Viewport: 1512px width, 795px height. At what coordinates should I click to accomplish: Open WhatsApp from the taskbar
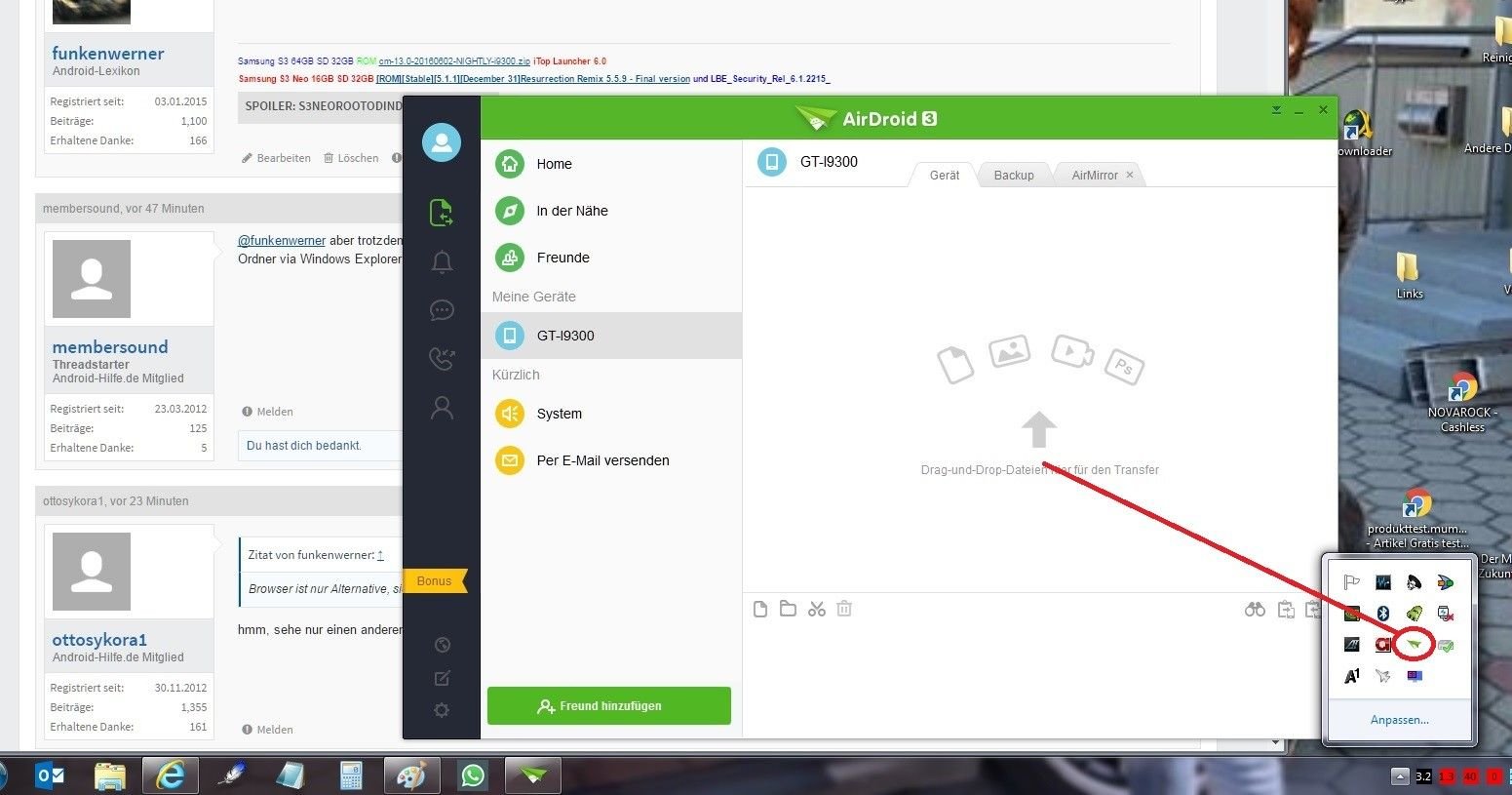pos(473,776)
